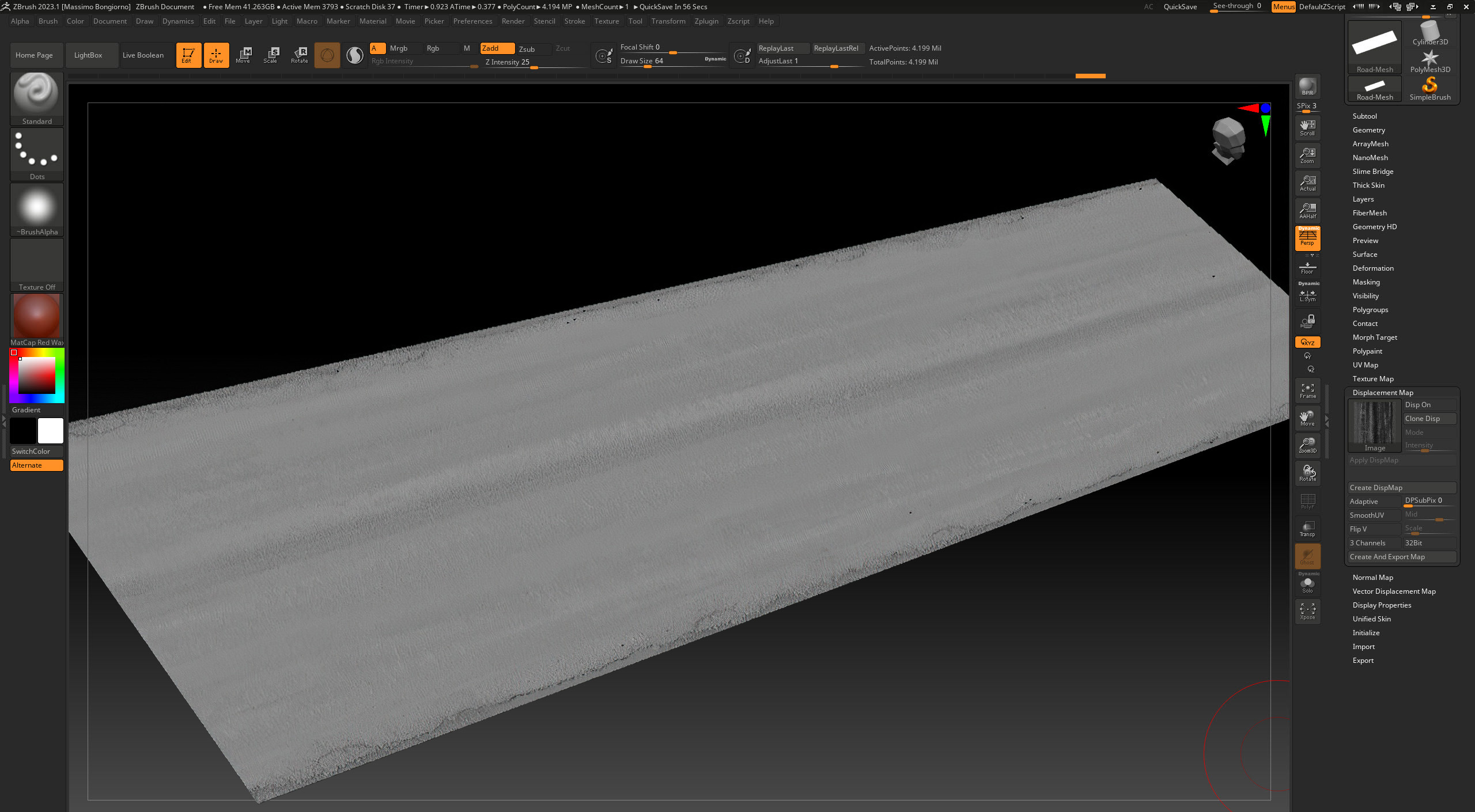This screenshot has height=812, width=1475.
Task: Open the Brush menu
Action: coord(48,21)
